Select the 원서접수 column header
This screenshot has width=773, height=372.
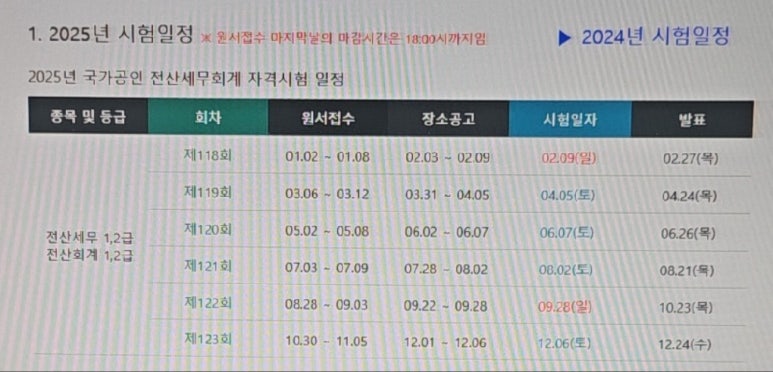click(328, 119)
